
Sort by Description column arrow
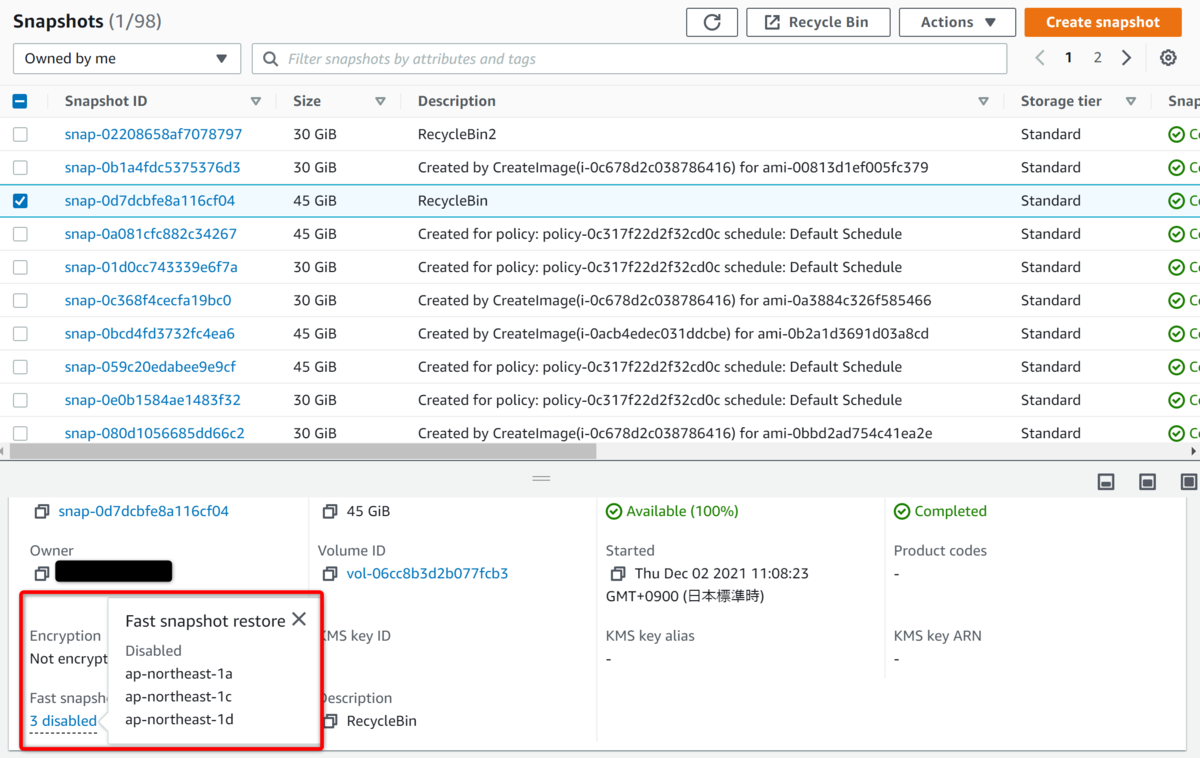[983, 101]
